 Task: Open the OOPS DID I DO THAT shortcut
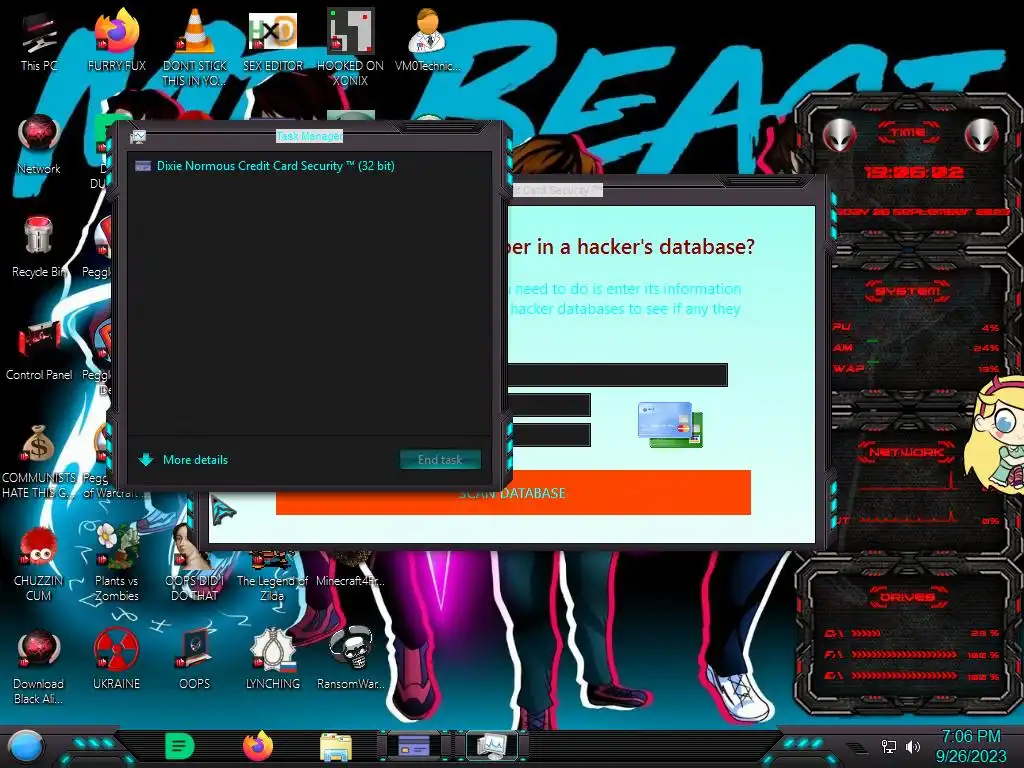[195, 564]
